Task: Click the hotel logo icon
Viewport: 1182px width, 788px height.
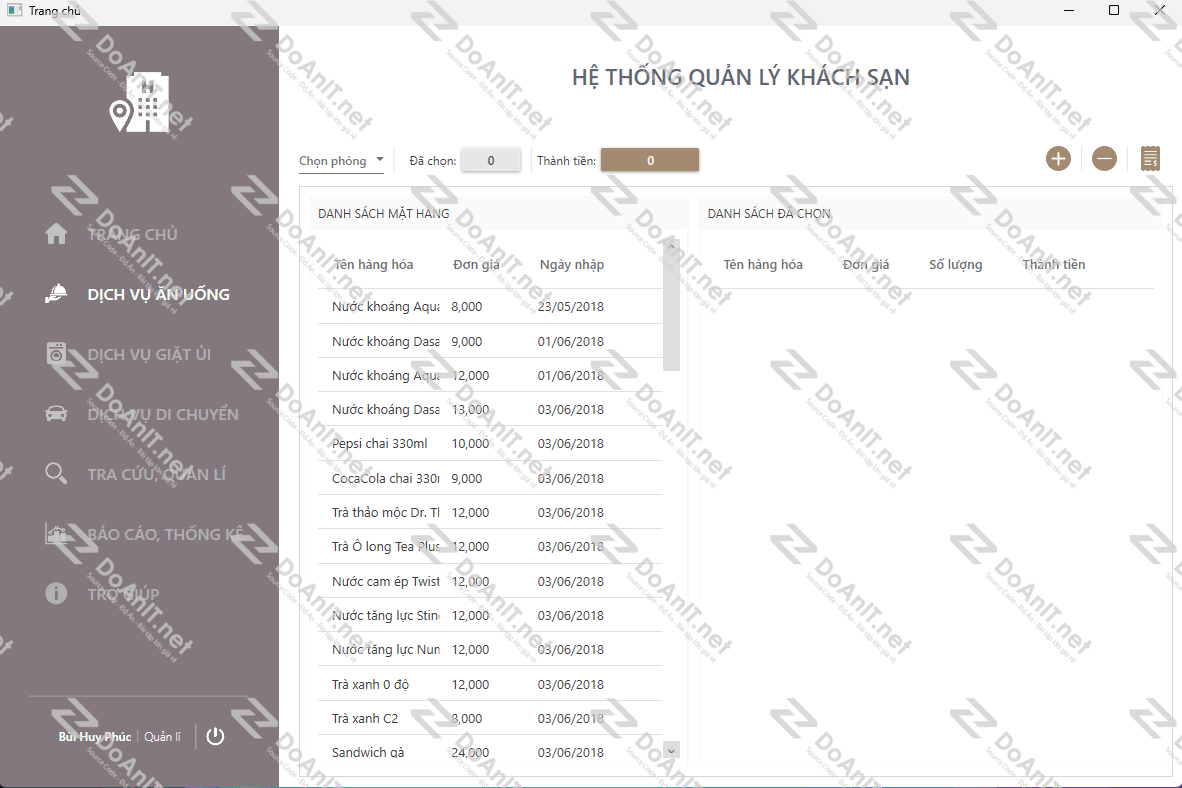Action: tap(139, 103)
